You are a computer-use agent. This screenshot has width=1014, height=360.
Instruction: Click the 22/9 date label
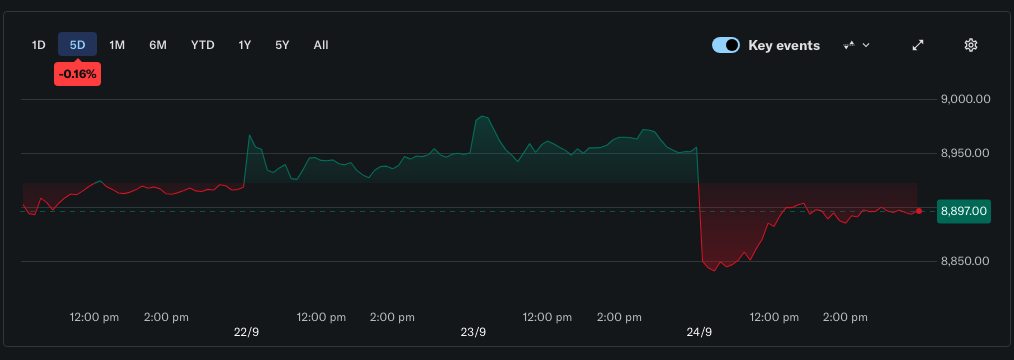tap(246, 332)
